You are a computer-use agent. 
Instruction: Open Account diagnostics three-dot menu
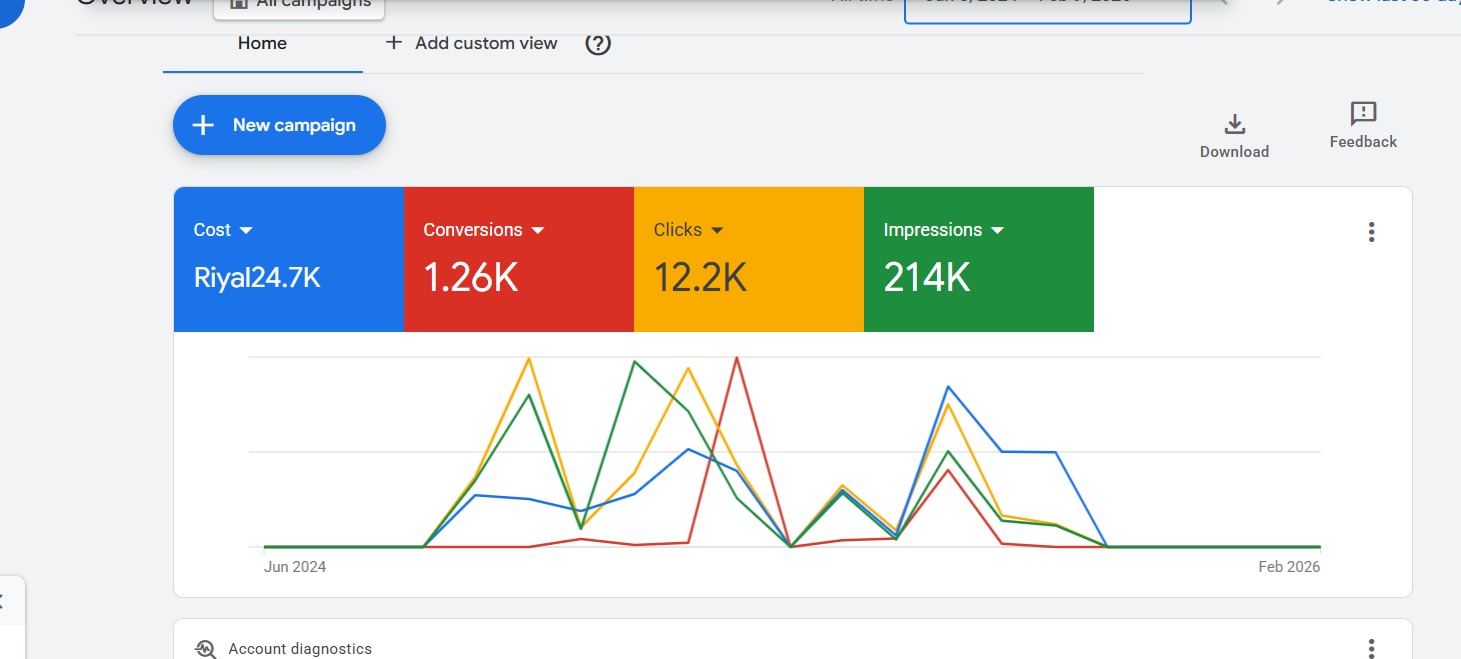(1371, 648)
